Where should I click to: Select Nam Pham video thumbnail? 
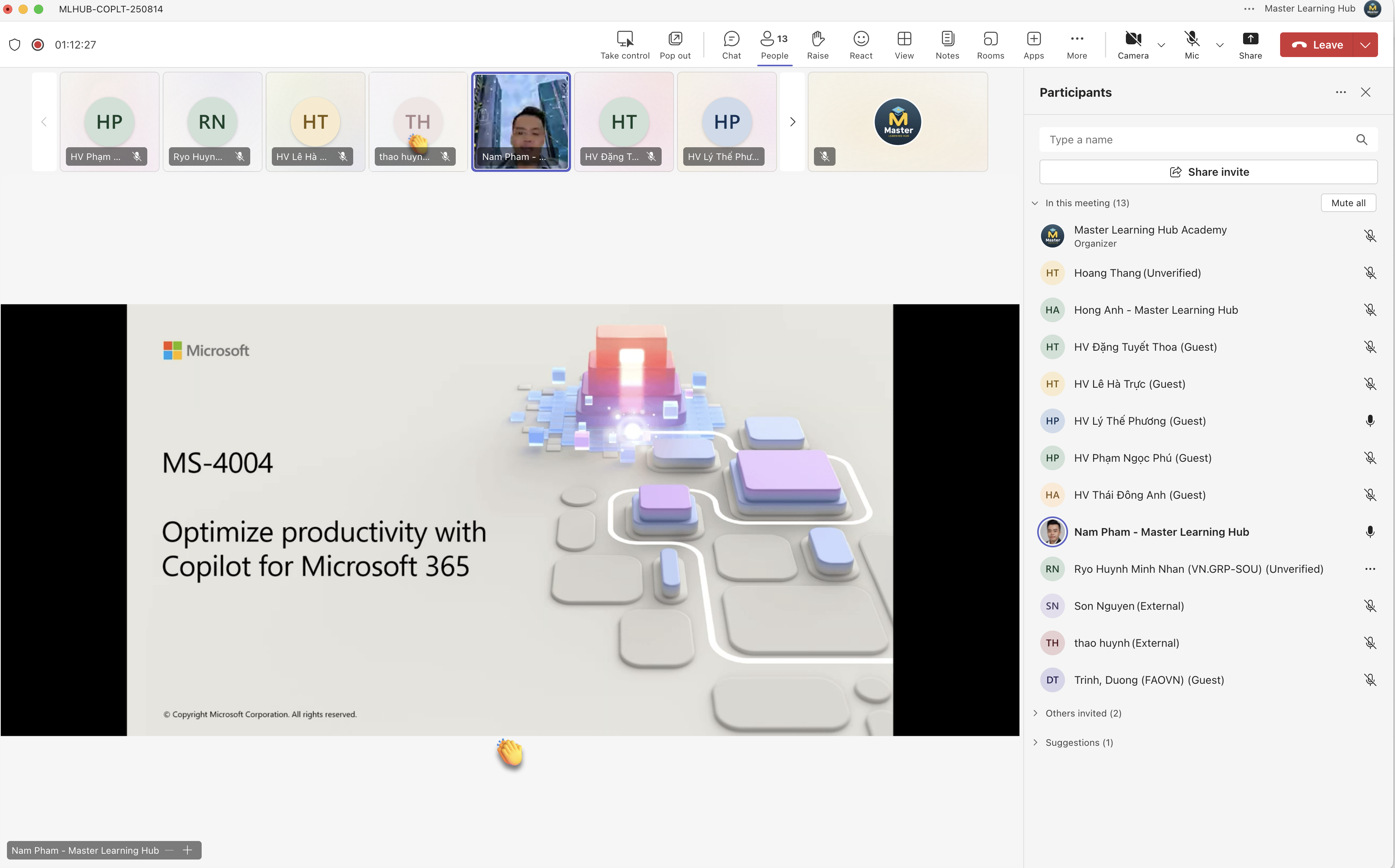[520, 122]
